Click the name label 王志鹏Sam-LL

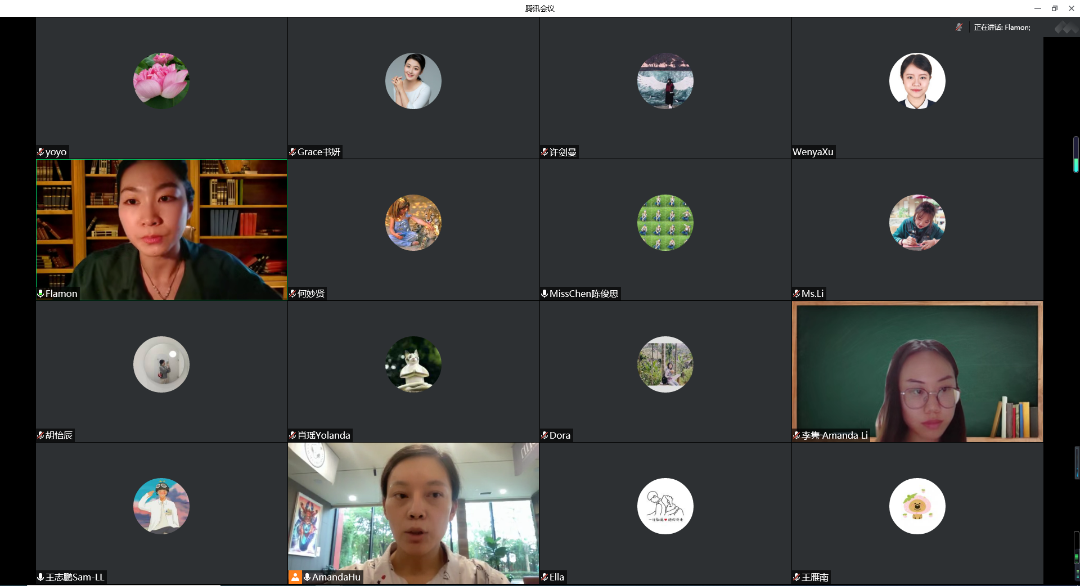click(x=75, y=578)
